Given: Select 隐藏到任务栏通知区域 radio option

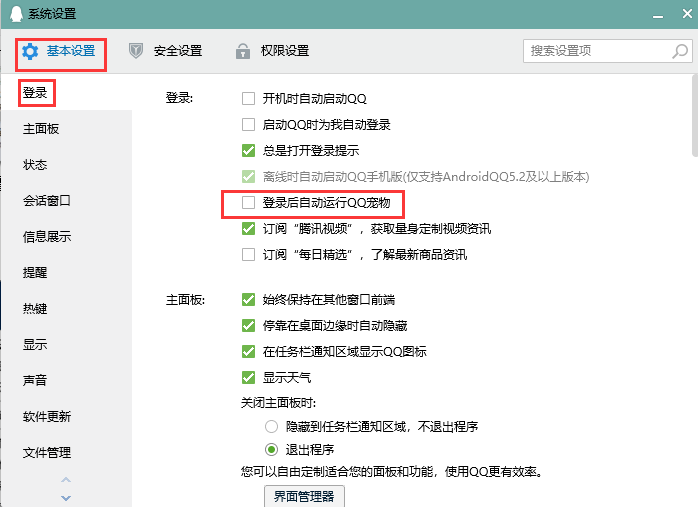Looking at the screenshot, I should (272, 427).
